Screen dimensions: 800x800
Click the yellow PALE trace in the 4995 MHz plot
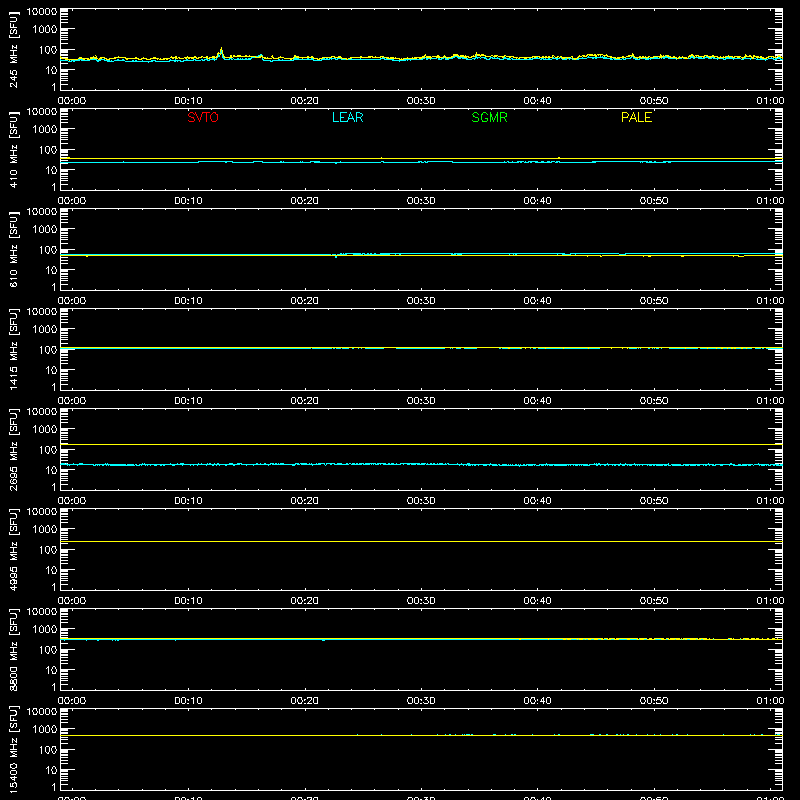(x=421, y=541)
